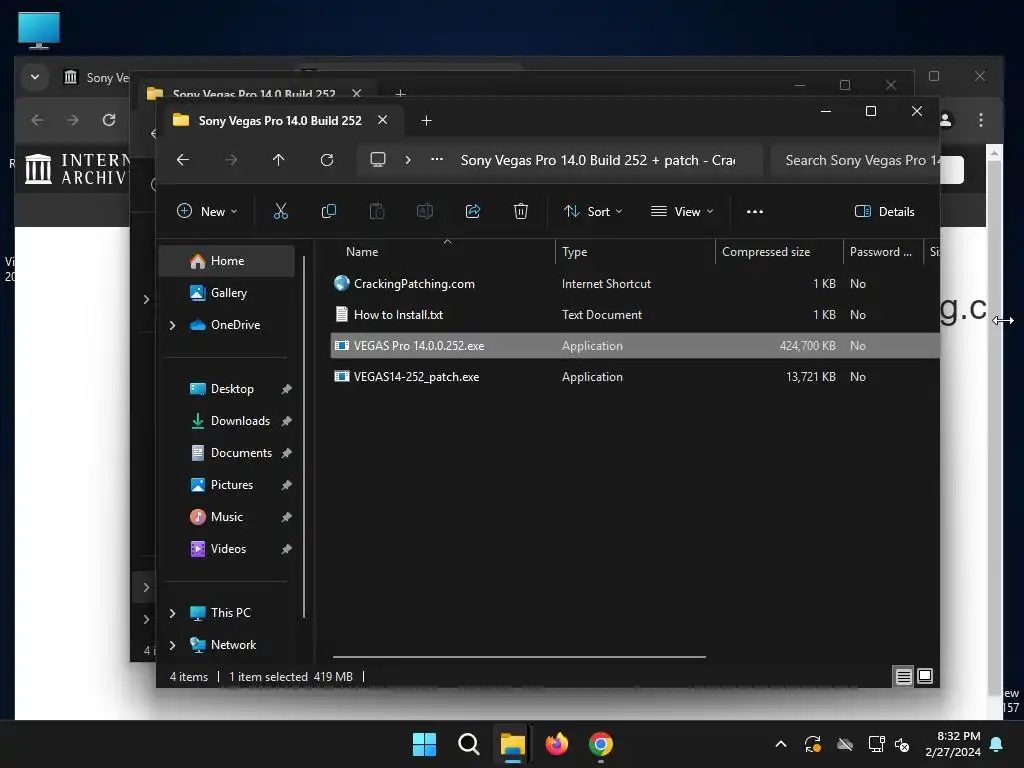This screenshot has height=768, width=1024.
Task: Expand the Network tree node
Action: point(172,645)
